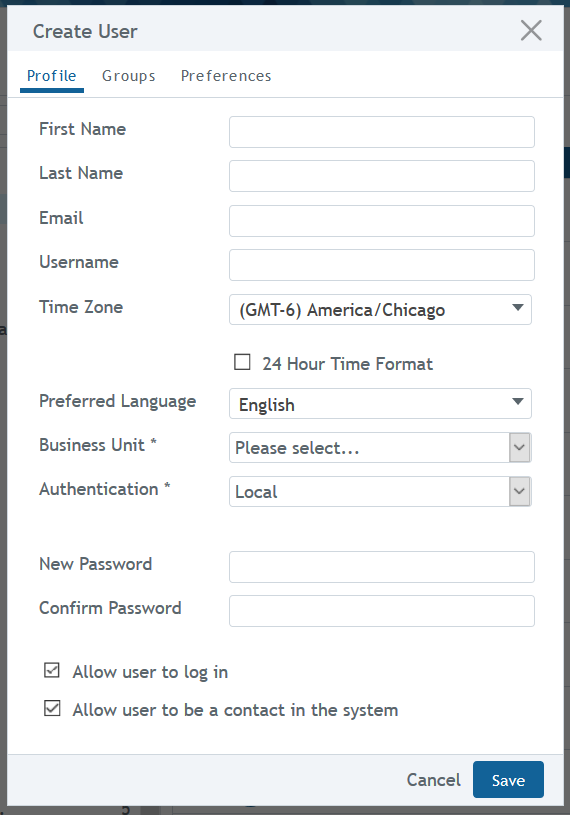Select the Email text box
Screen dimensions: 570x815
point(381,221)
